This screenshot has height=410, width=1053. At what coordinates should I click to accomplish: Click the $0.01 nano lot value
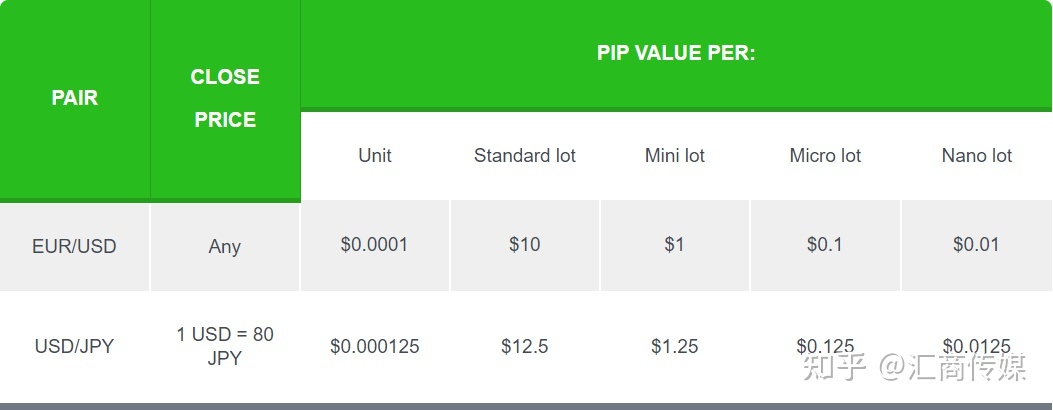(x=976, y=244)
